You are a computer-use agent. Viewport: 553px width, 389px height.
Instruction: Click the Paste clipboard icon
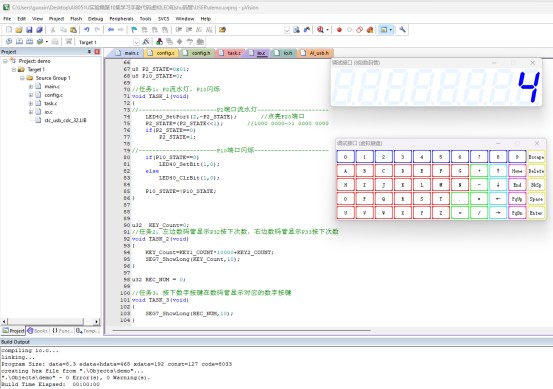point(73,30)
